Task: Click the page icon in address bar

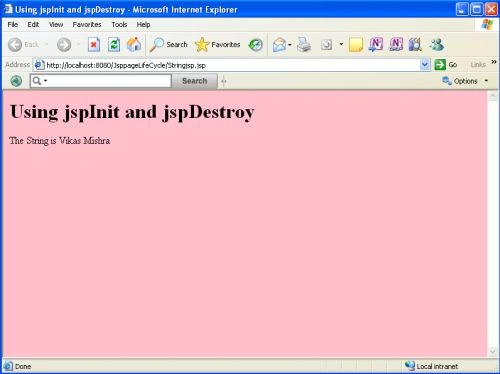Action: tap(39, 65)
